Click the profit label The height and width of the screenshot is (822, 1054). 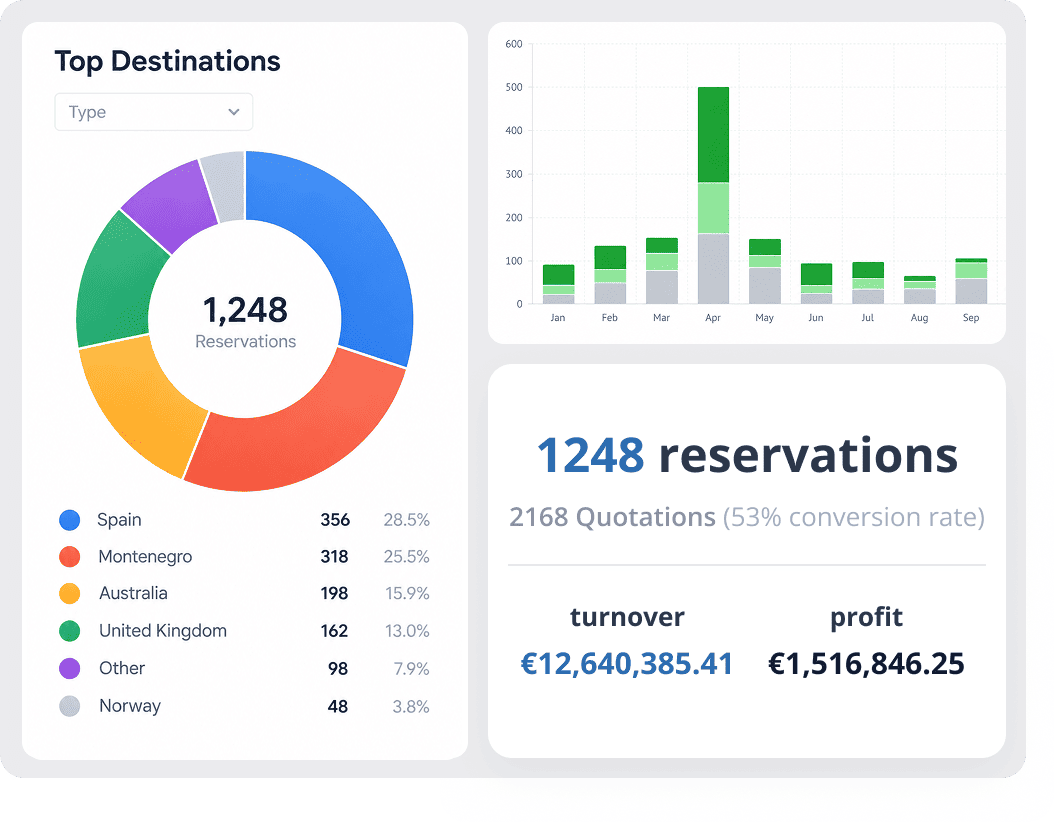tap(866, 617)
